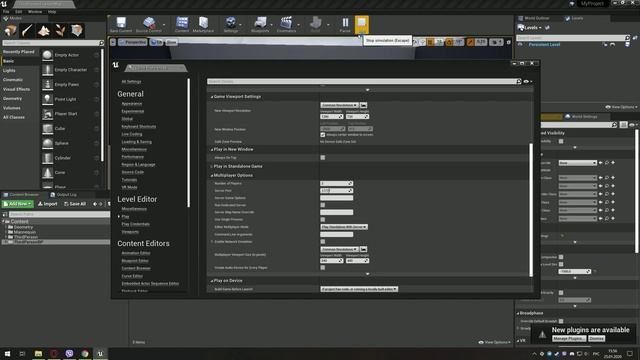Open Chrome from the taskbar
This screenshot has width=640, height=360.
pos(85,353)
